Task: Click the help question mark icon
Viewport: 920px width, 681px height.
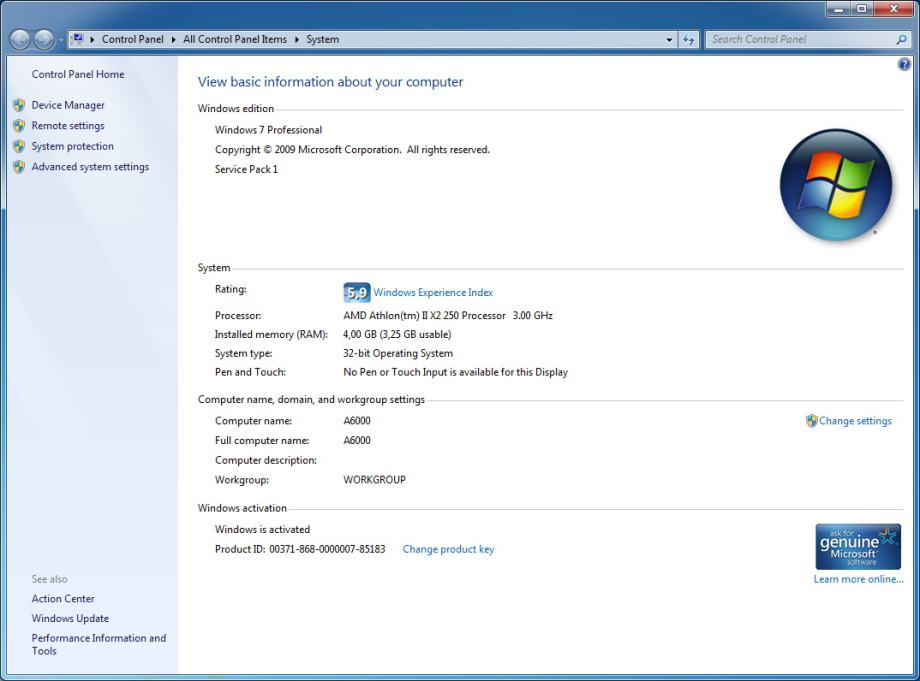Action: (904, 64)
